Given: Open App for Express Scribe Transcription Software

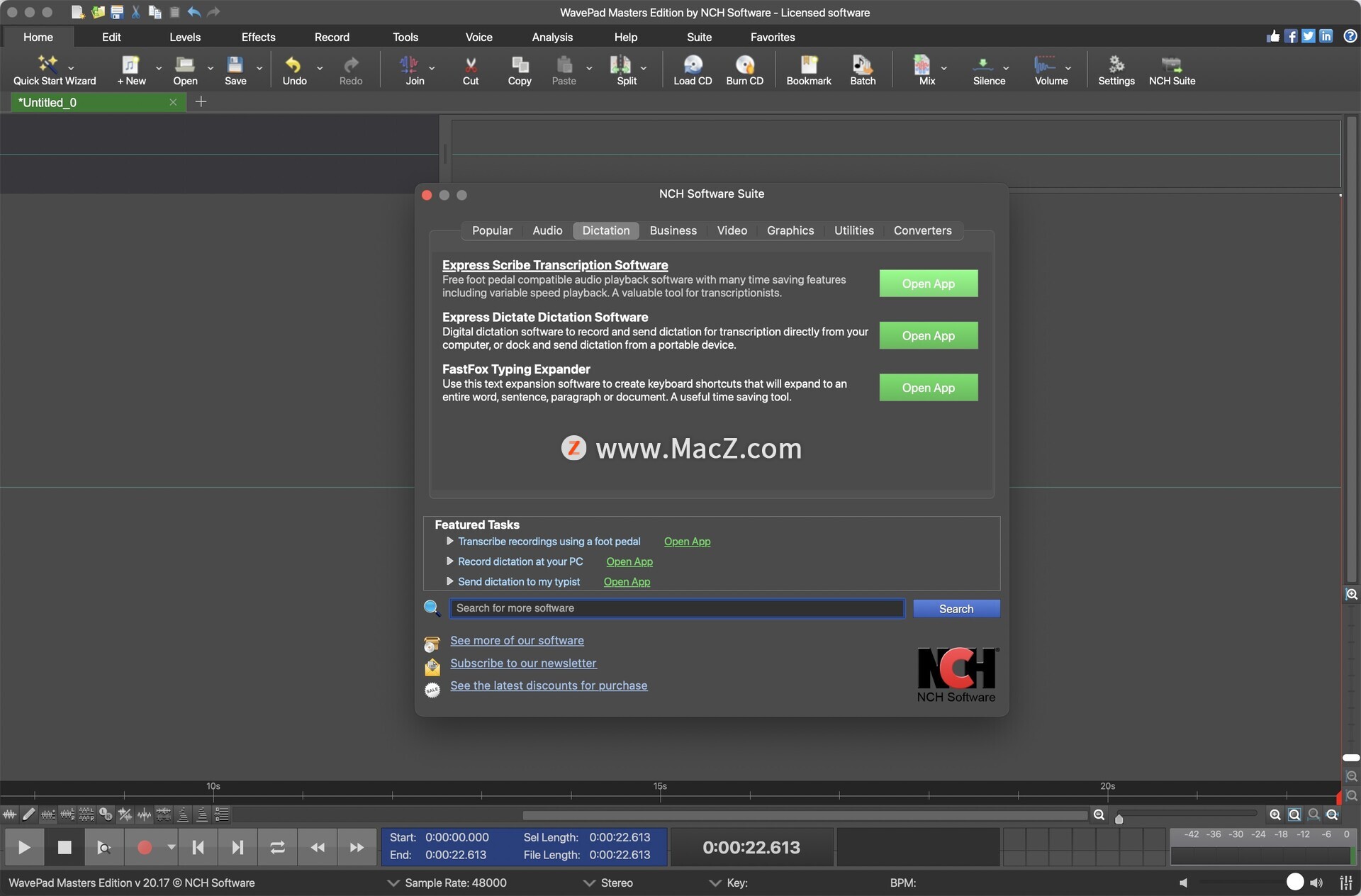Looking at the screenshot, I should tap(929, 284).
